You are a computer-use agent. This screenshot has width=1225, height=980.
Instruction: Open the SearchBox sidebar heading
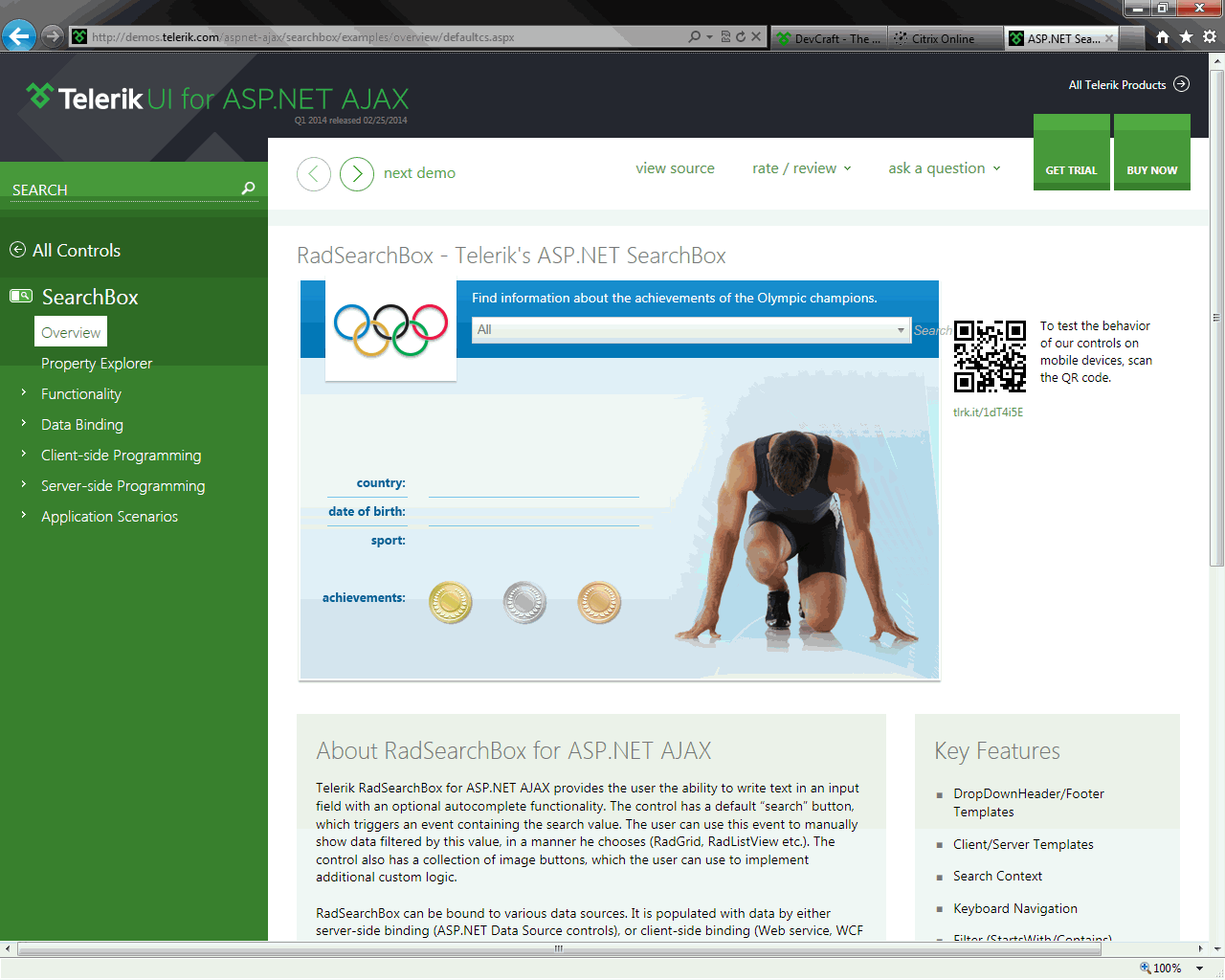pos(90,297)
